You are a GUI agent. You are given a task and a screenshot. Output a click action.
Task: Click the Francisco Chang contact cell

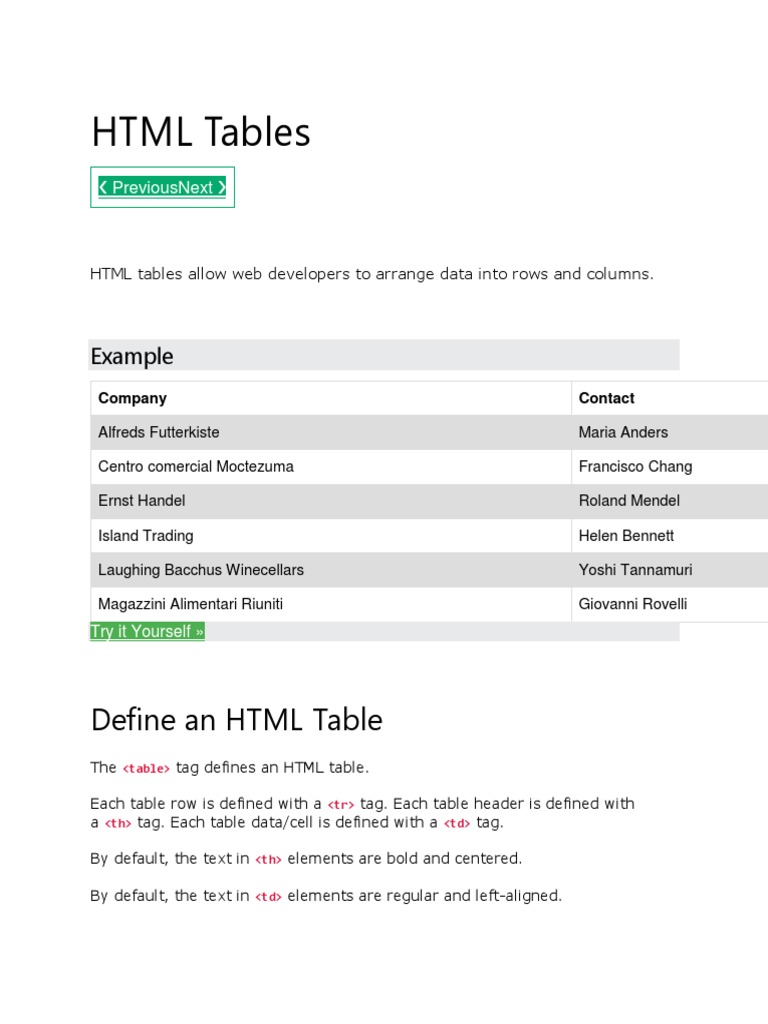[635, 466]
